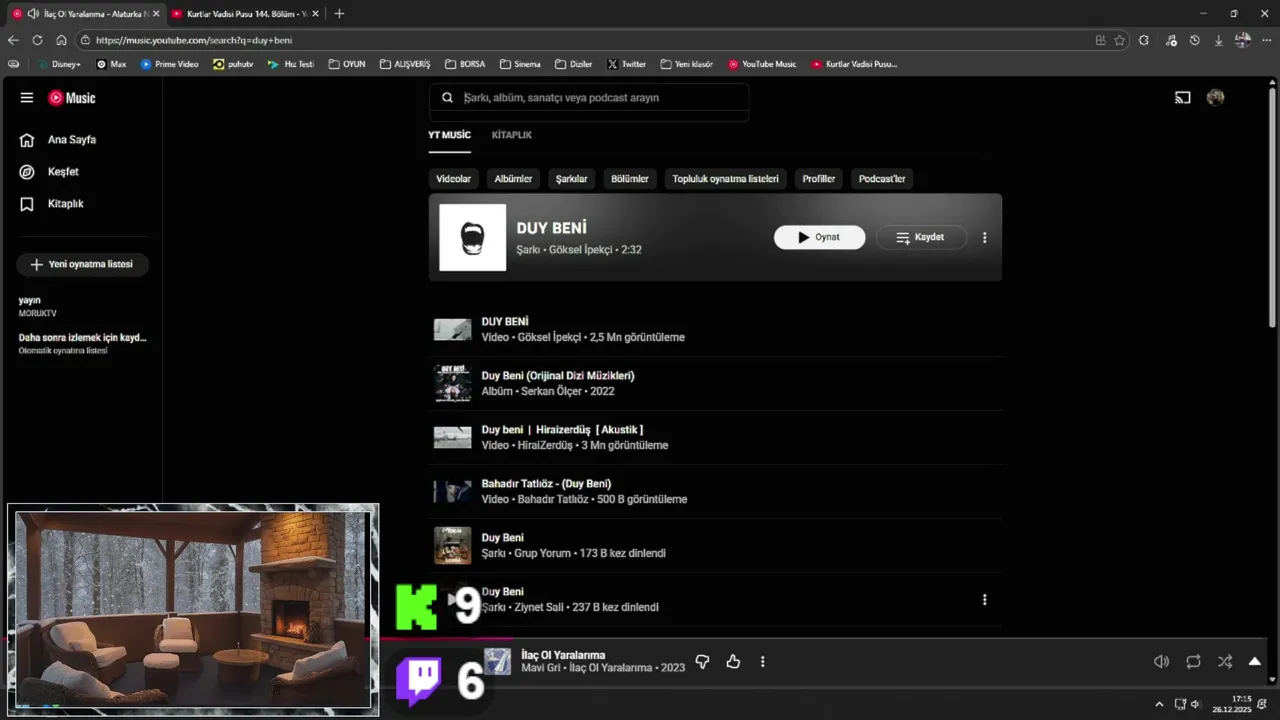Open the account profile avatar

tap(1215, 98)
